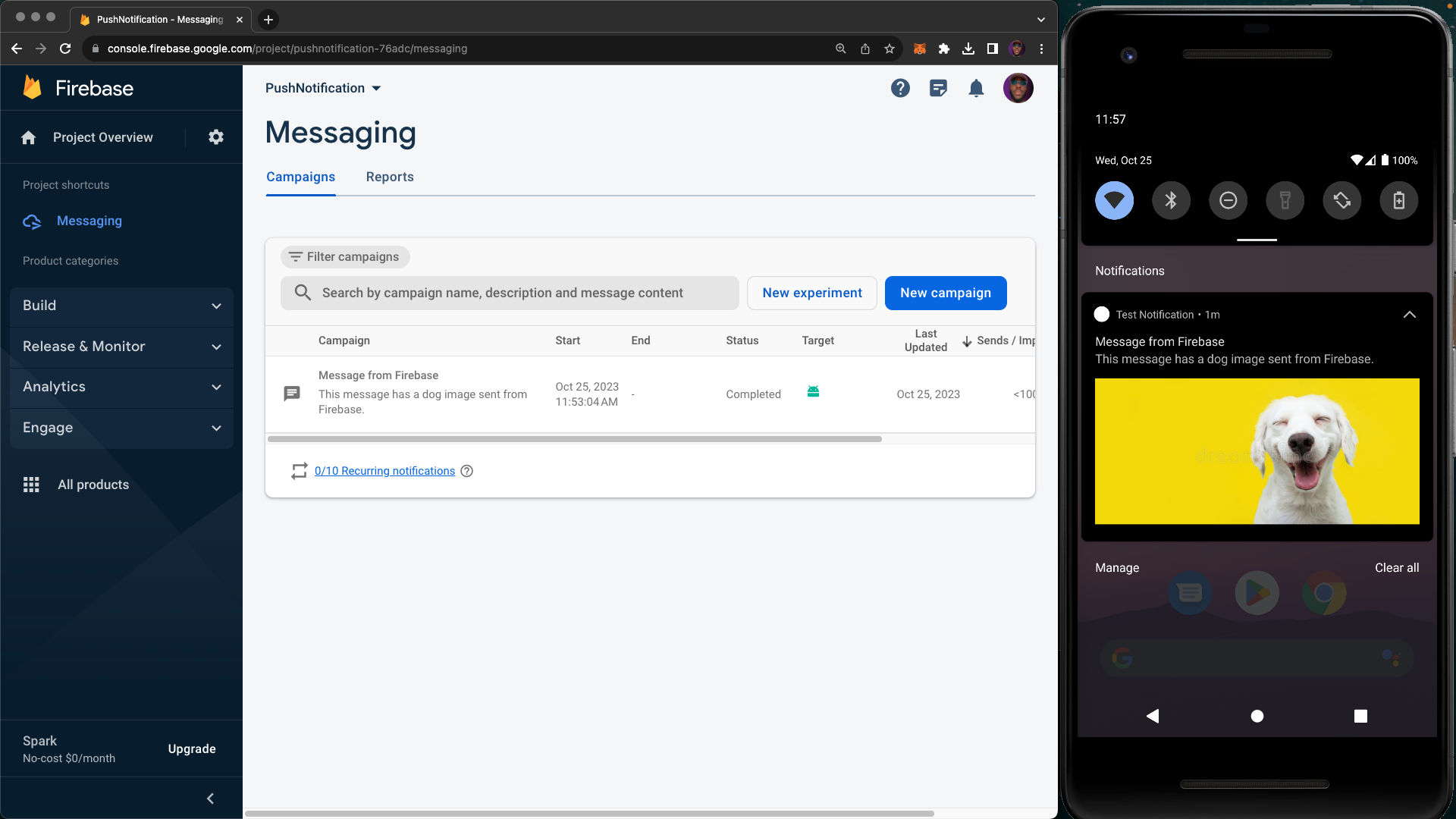Click the browser zoom magnifier icon
1456x819 pixels.
[x=841, y=49]
